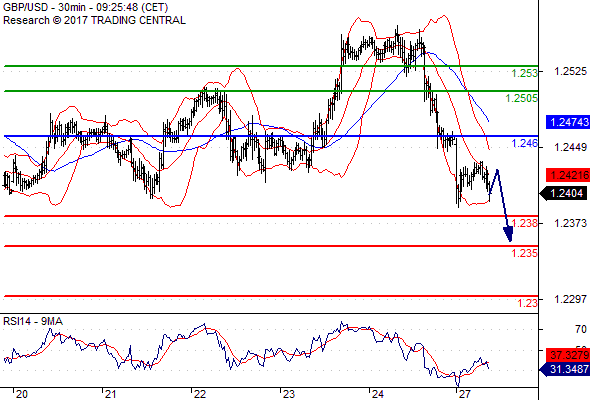Click the Research 2017 TRADING CENTRAL text
The image size is (590, 400).
pos(94,20)
